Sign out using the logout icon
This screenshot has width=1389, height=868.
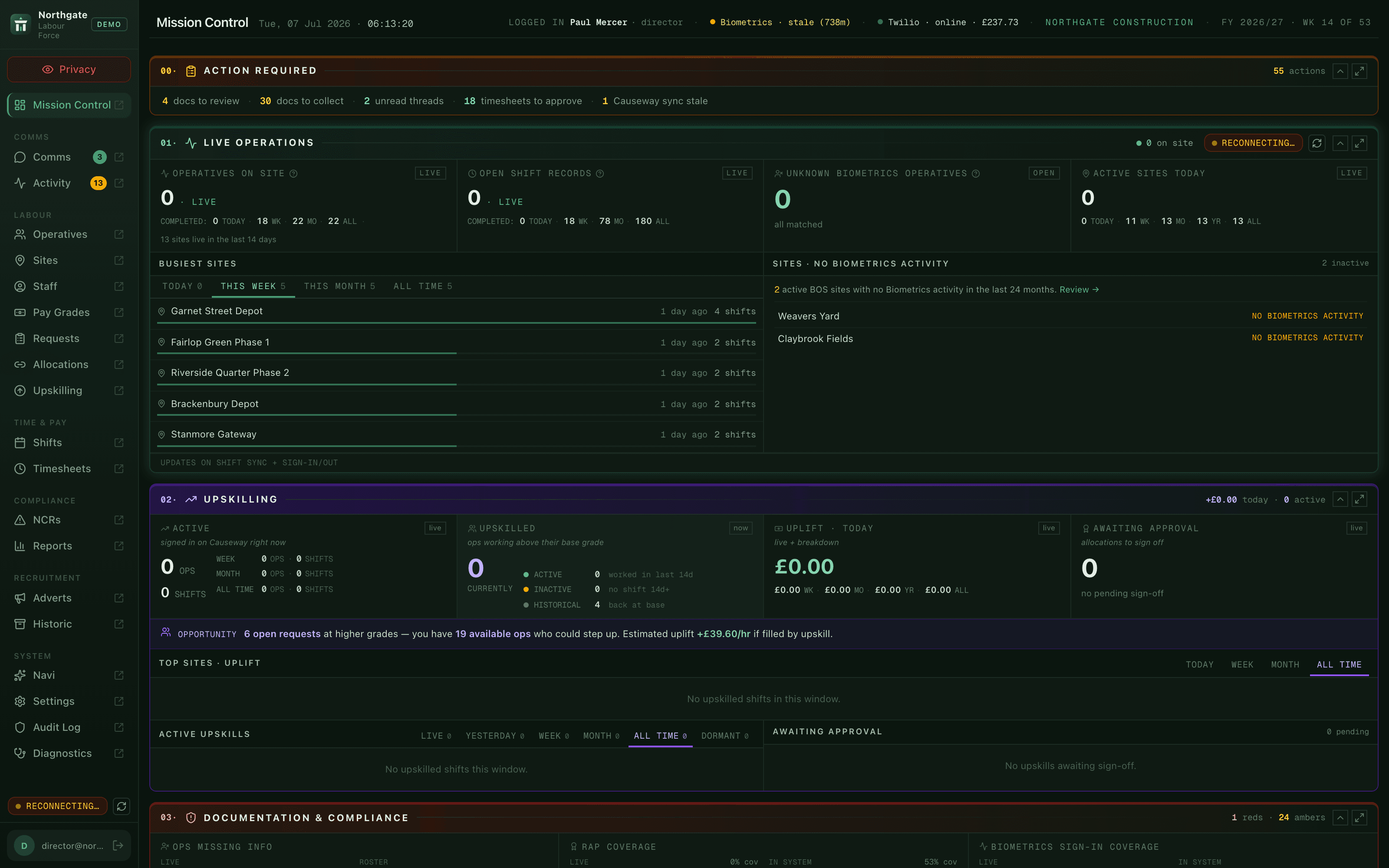[118, 845]
